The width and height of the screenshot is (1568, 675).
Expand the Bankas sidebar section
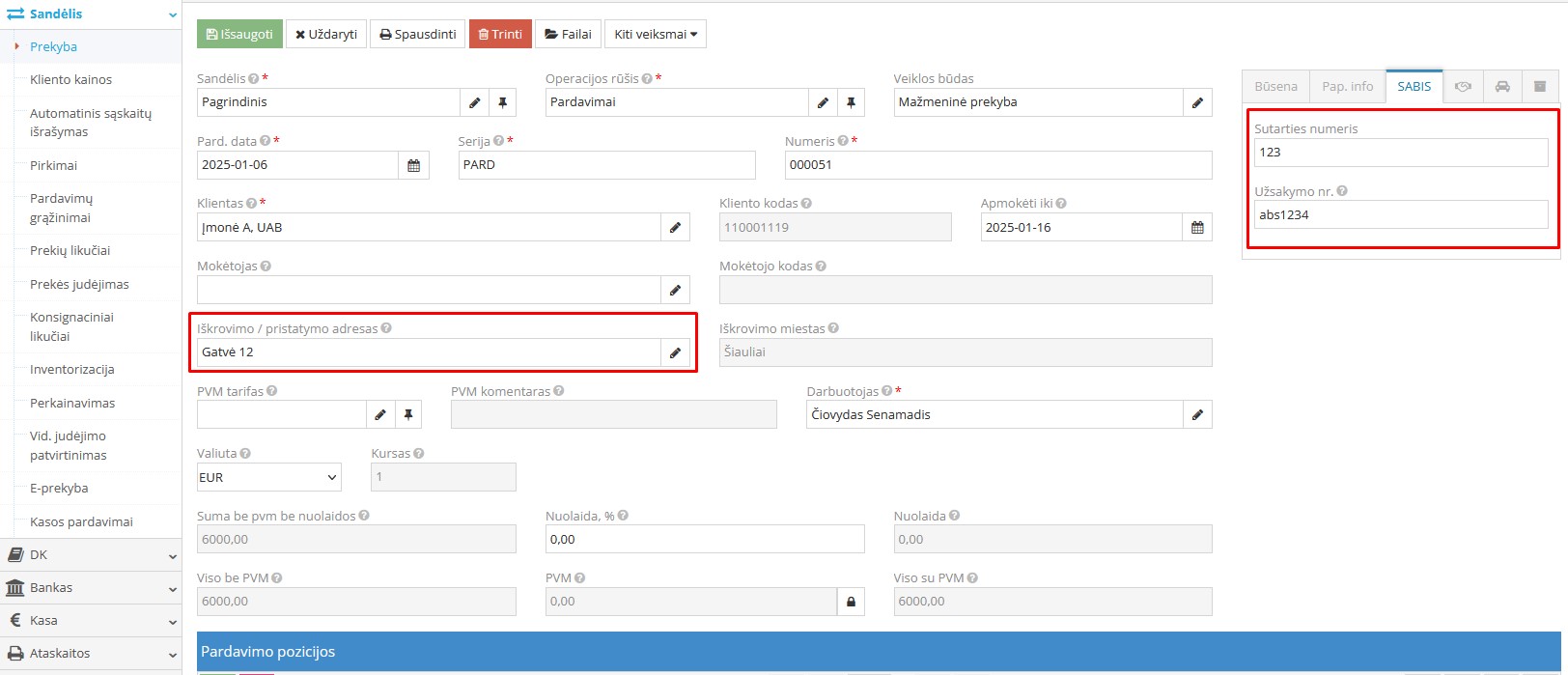click(91, 588)
